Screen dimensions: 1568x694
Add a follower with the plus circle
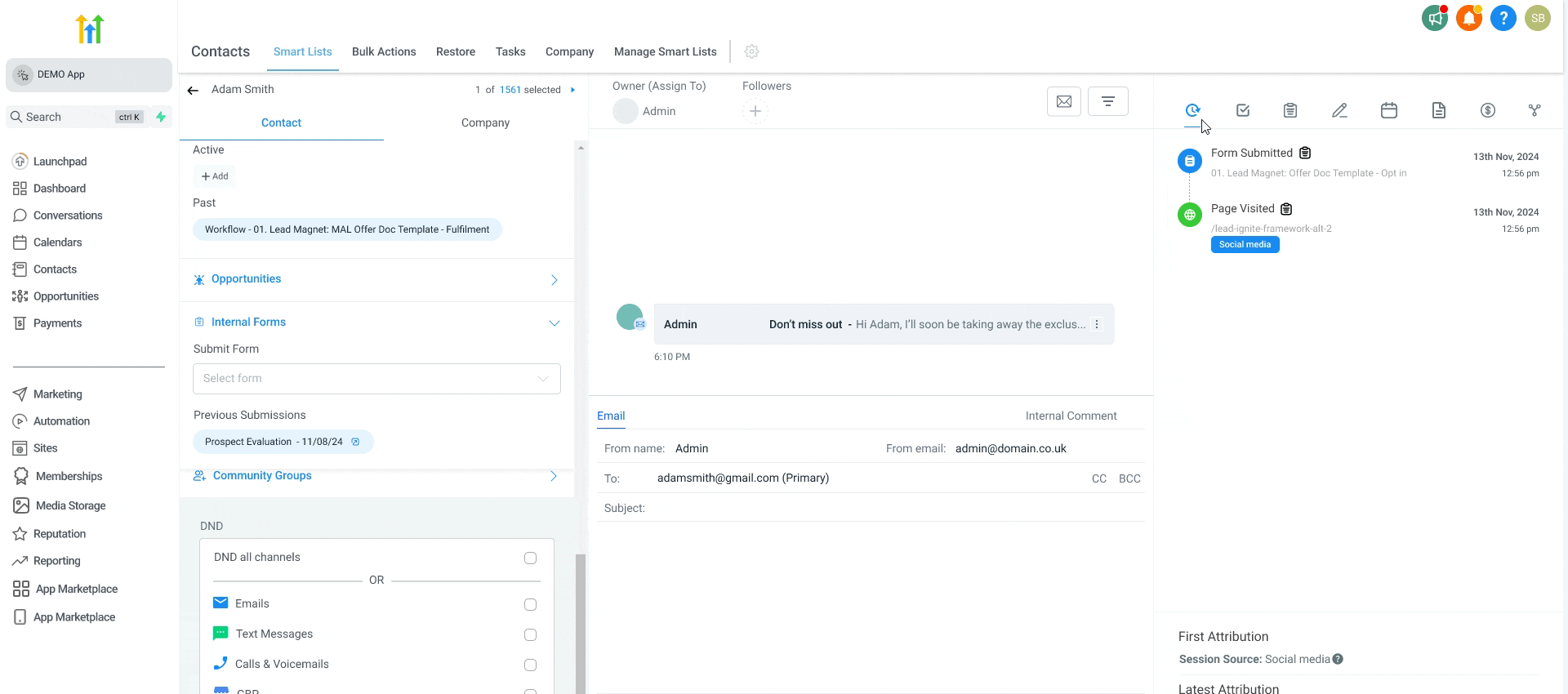[x=755, y=111]
